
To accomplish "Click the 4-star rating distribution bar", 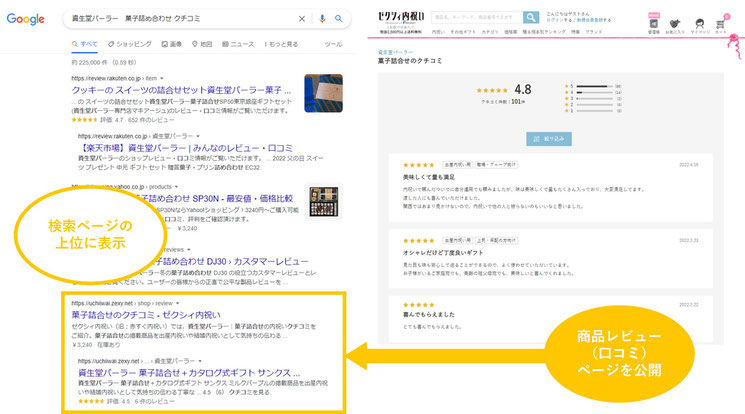I will (594, 92).
